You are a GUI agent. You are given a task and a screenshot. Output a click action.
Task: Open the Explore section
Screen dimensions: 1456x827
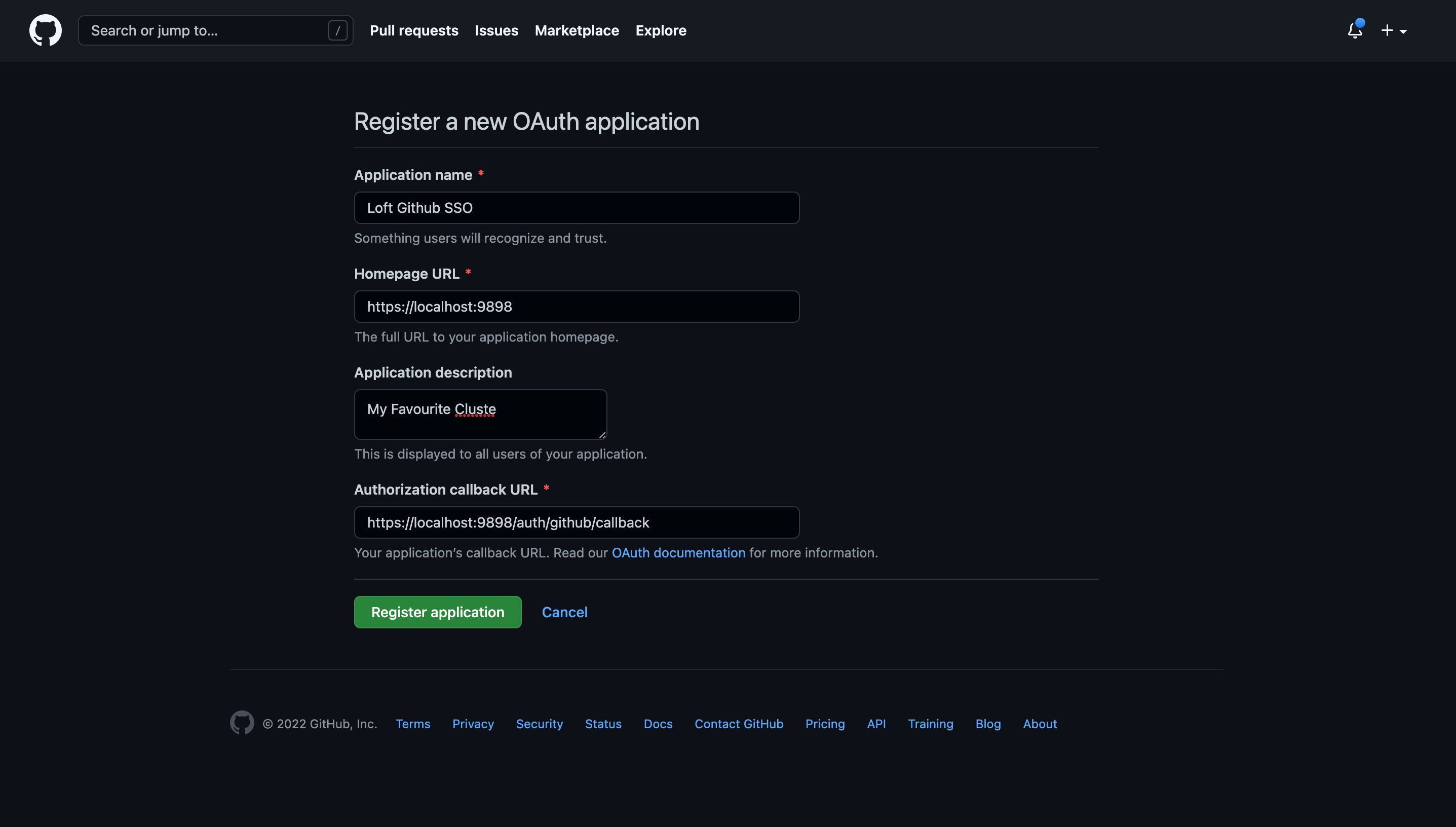click(661, 31)
